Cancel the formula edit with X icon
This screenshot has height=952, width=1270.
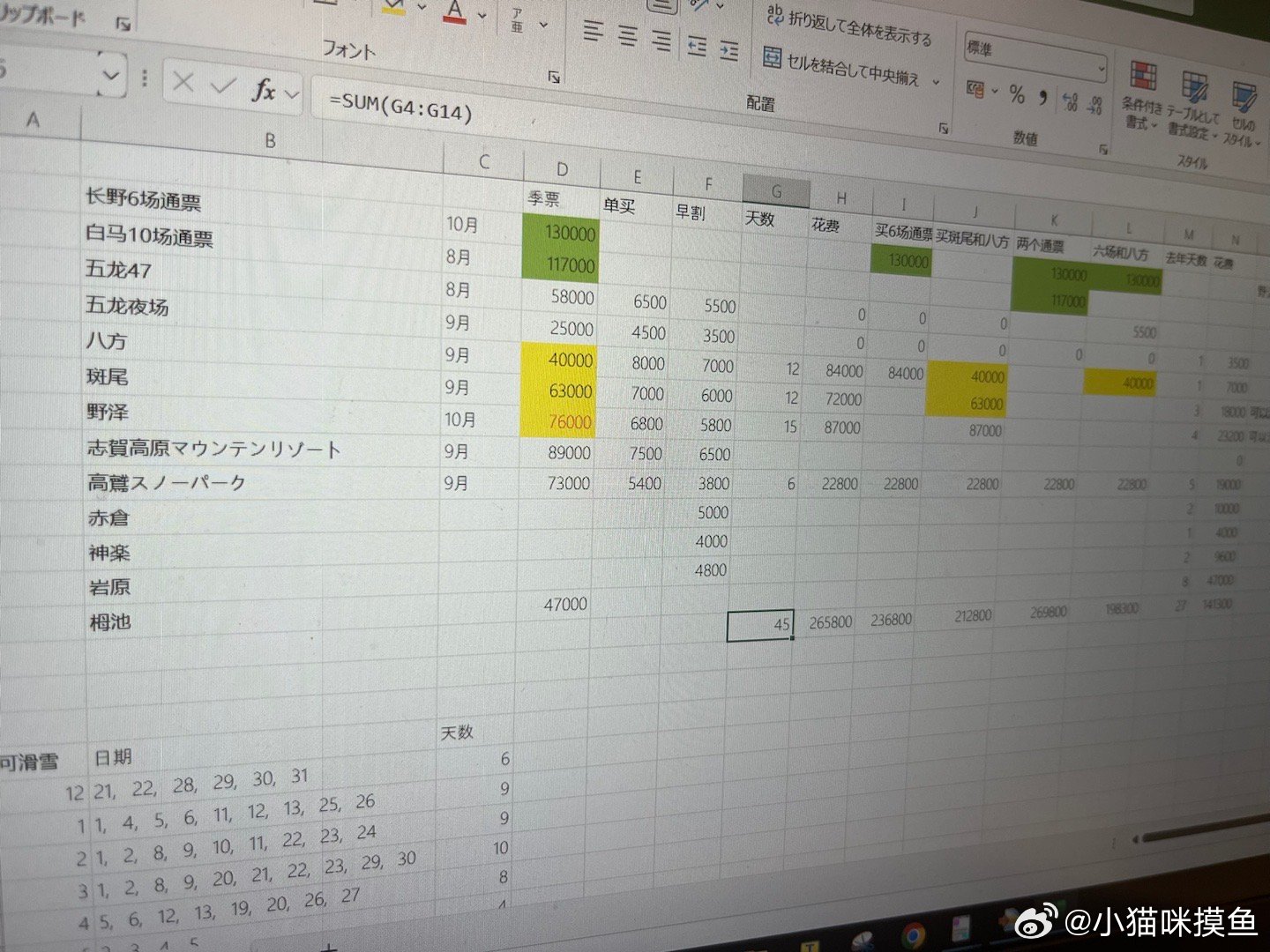[183, 83]
